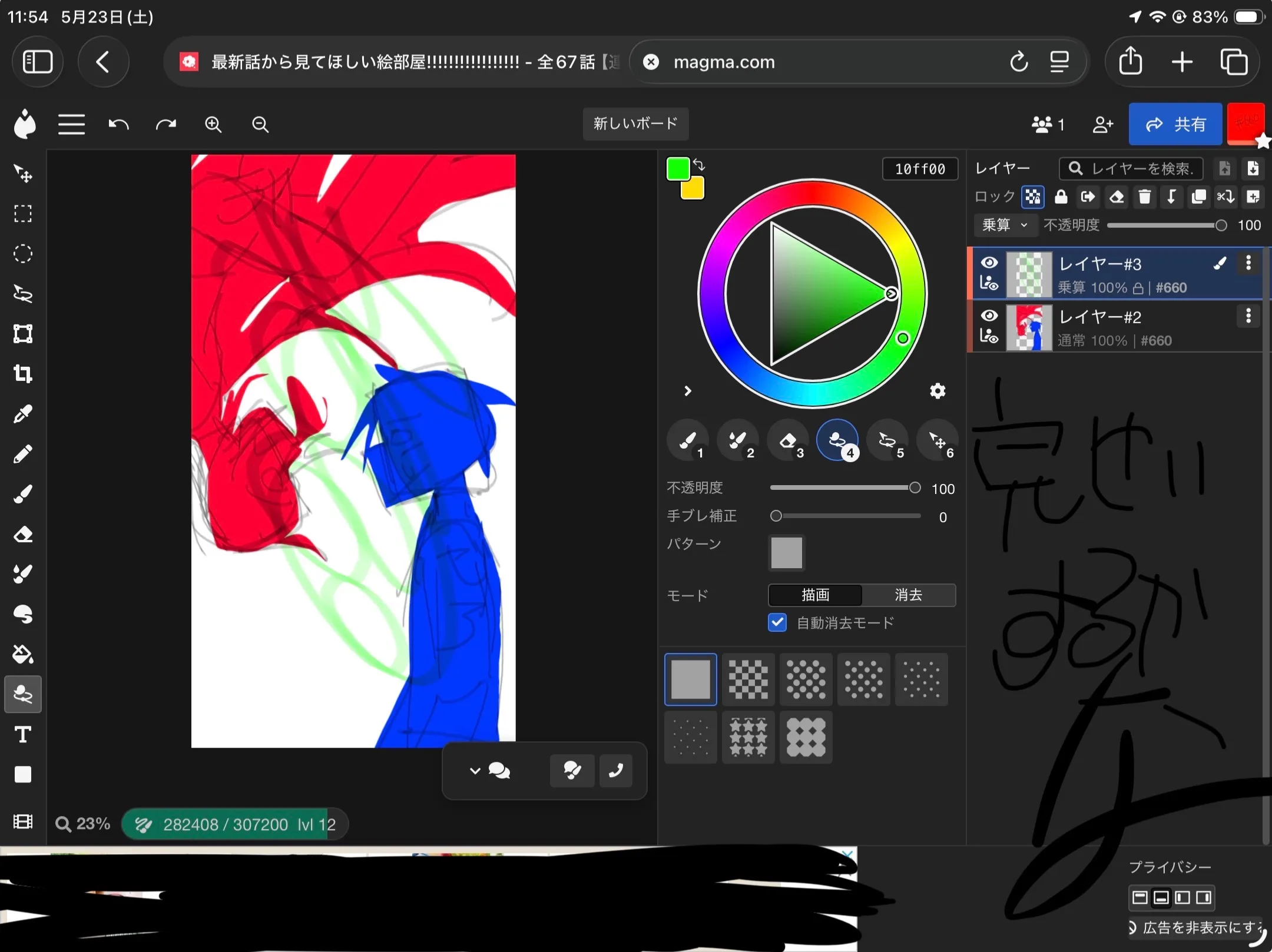Pick the ellipse selection tool
The image size is (1272, 952).
tap(23, 254)
